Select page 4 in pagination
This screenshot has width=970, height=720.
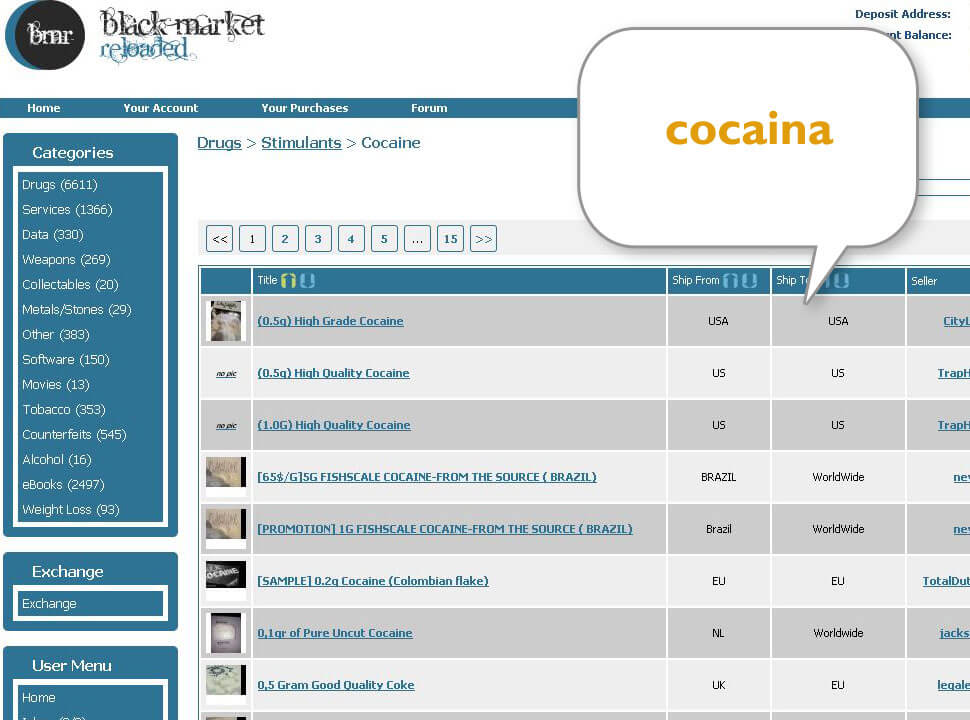tap(351, 239)
